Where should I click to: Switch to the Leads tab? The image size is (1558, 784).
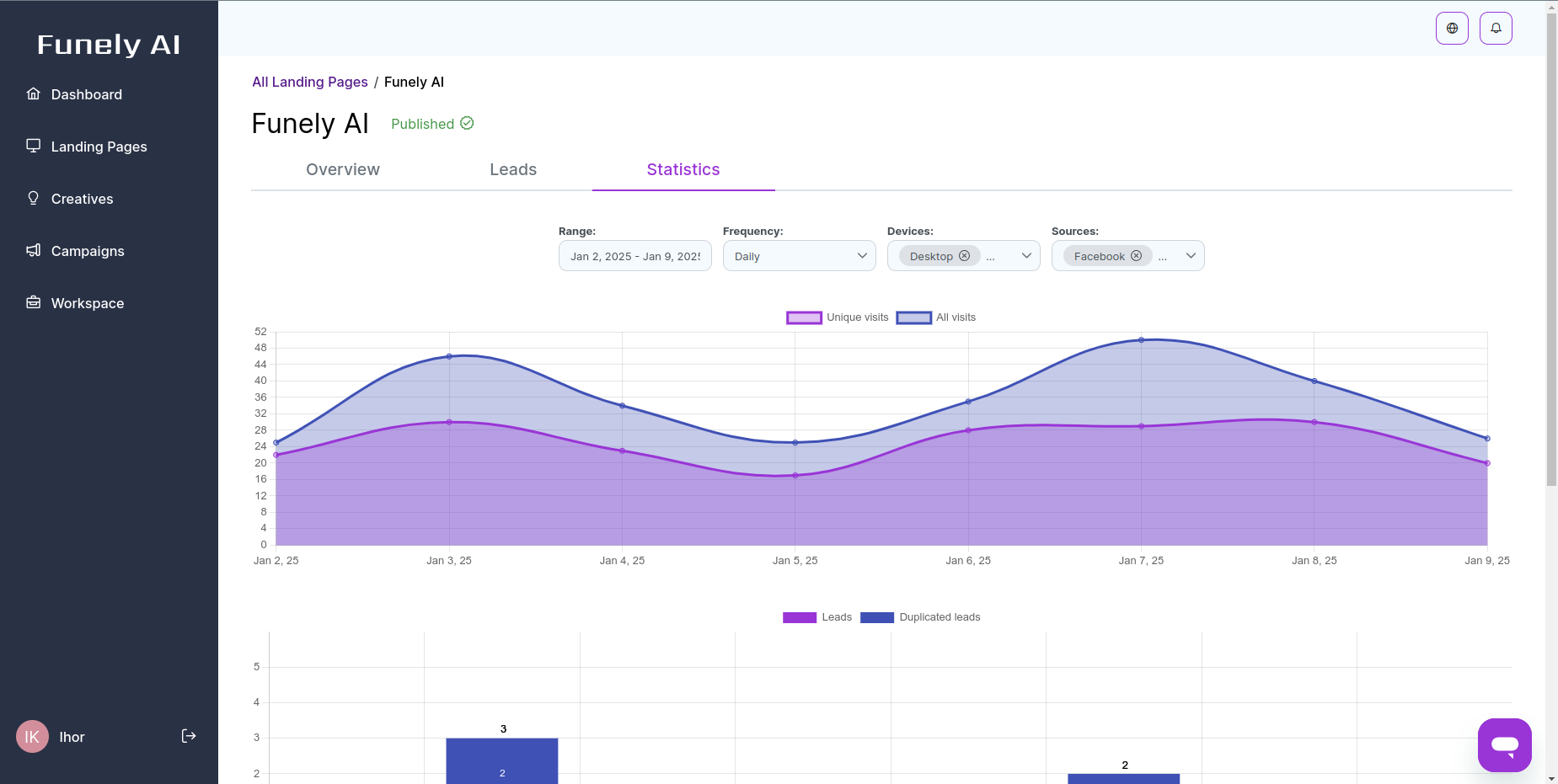513,169
